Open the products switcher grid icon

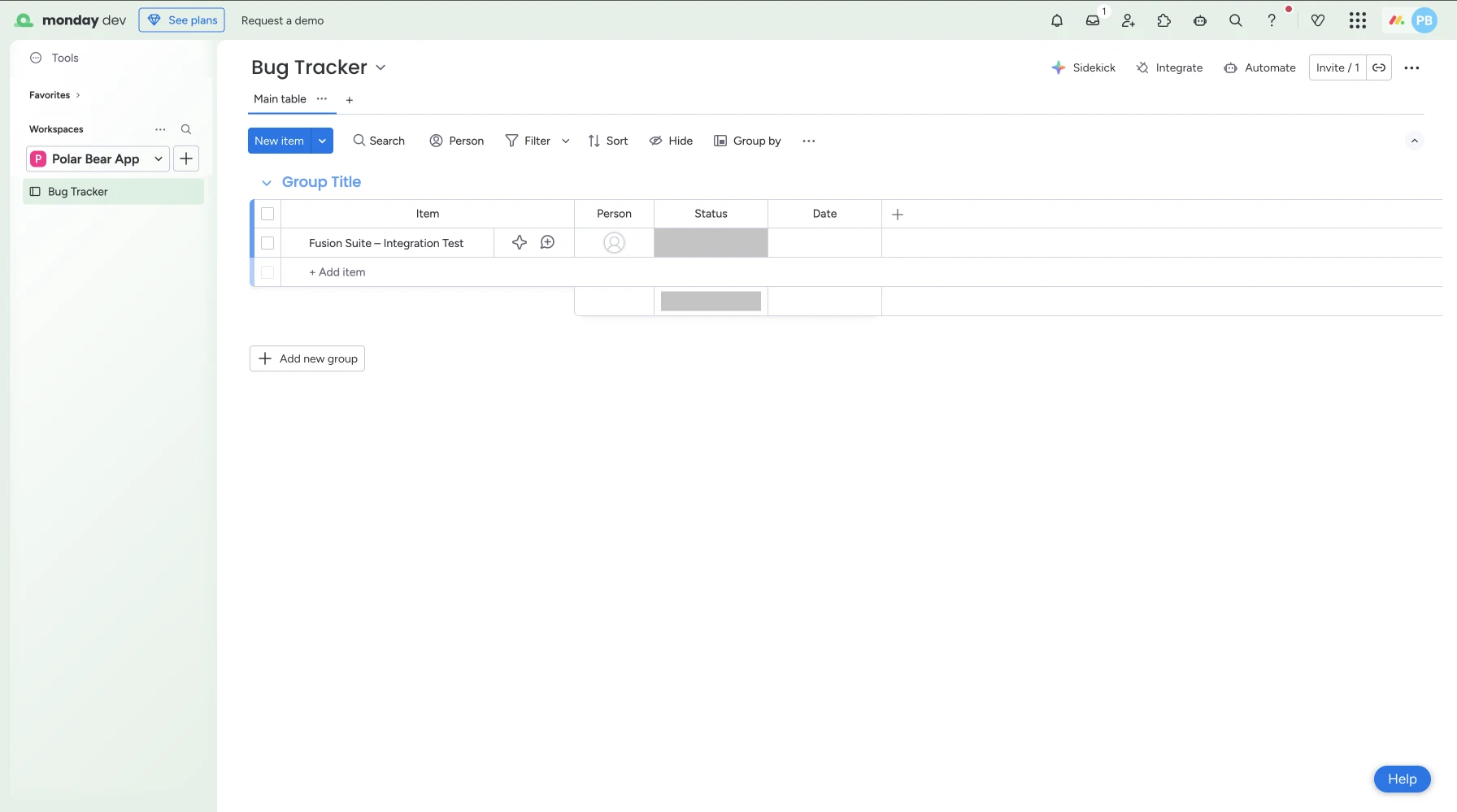pos(1357,21)
